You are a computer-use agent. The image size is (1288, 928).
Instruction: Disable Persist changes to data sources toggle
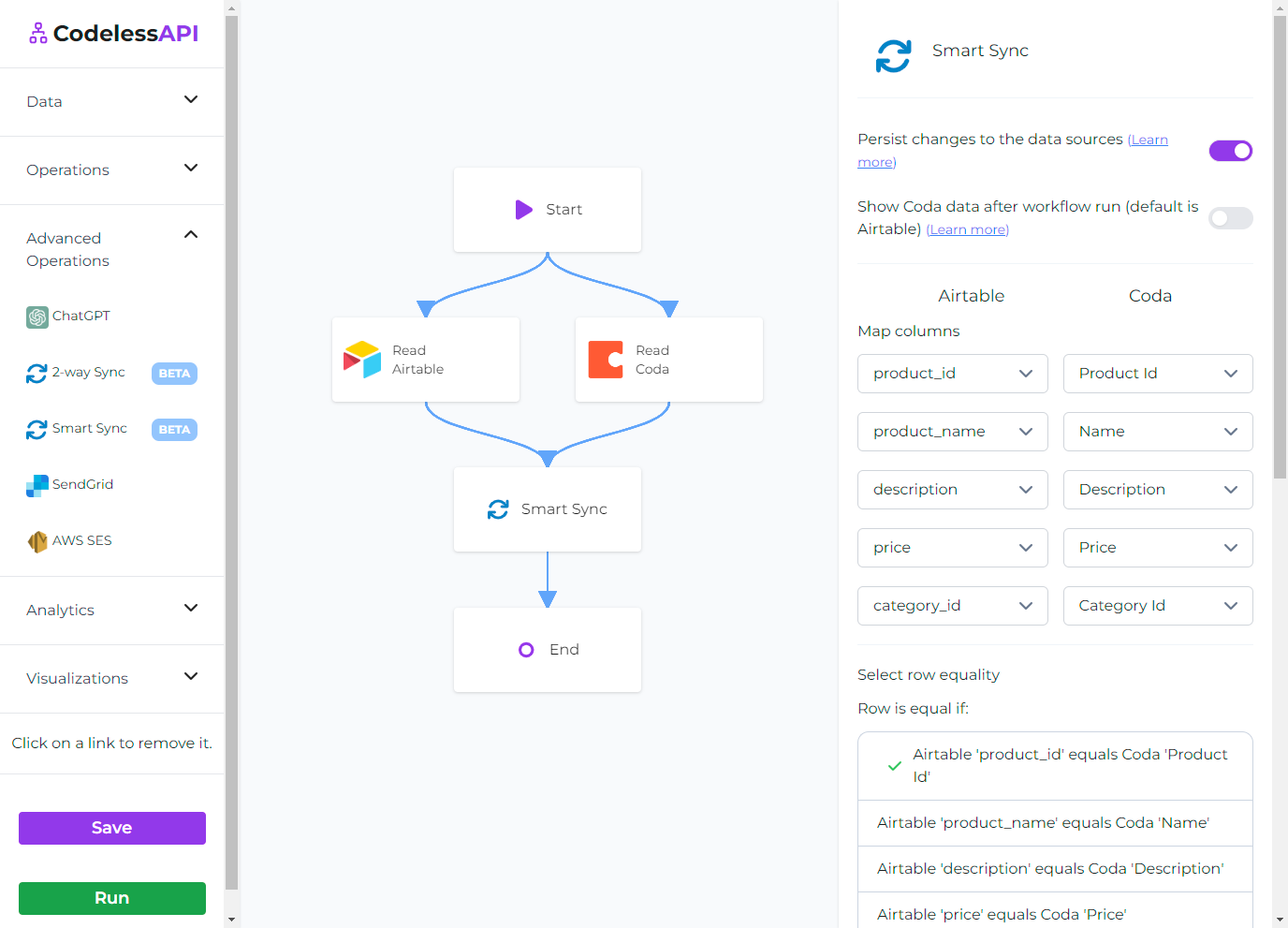point(1231,151)
